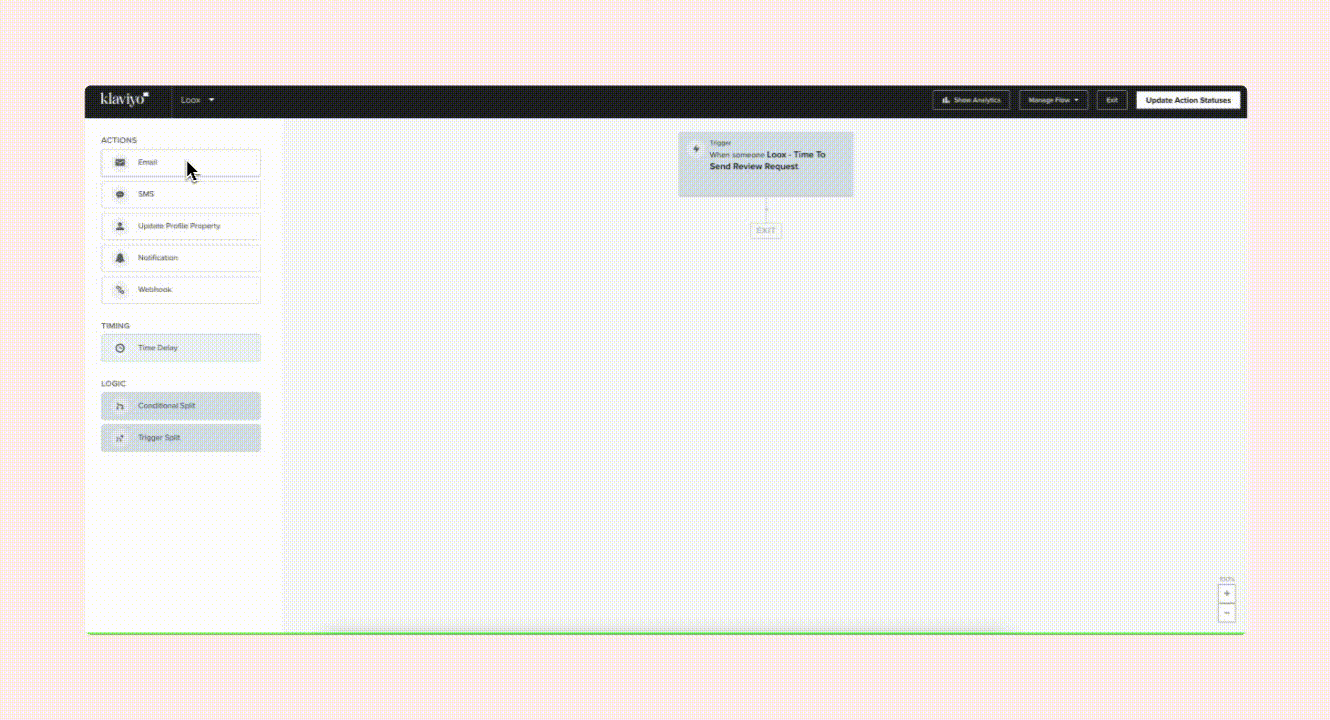Select the Time Delay clock icon
Screen dimensions: 1330x720
(120, 348)
